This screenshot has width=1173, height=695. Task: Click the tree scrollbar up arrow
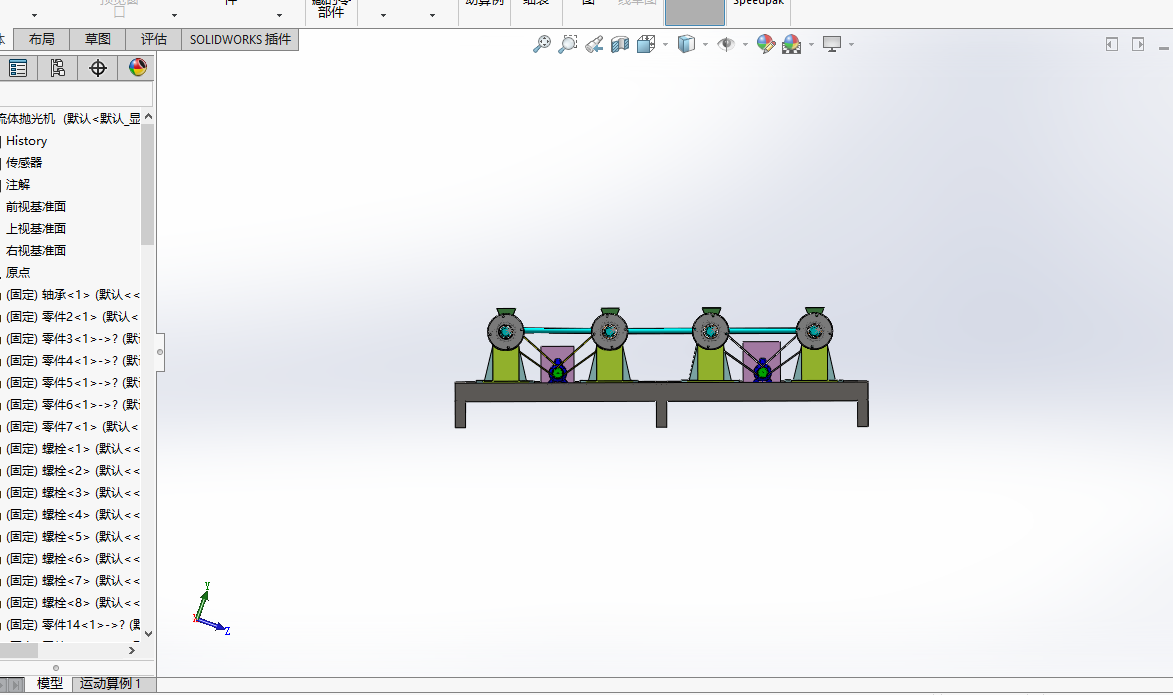[148, 117]
